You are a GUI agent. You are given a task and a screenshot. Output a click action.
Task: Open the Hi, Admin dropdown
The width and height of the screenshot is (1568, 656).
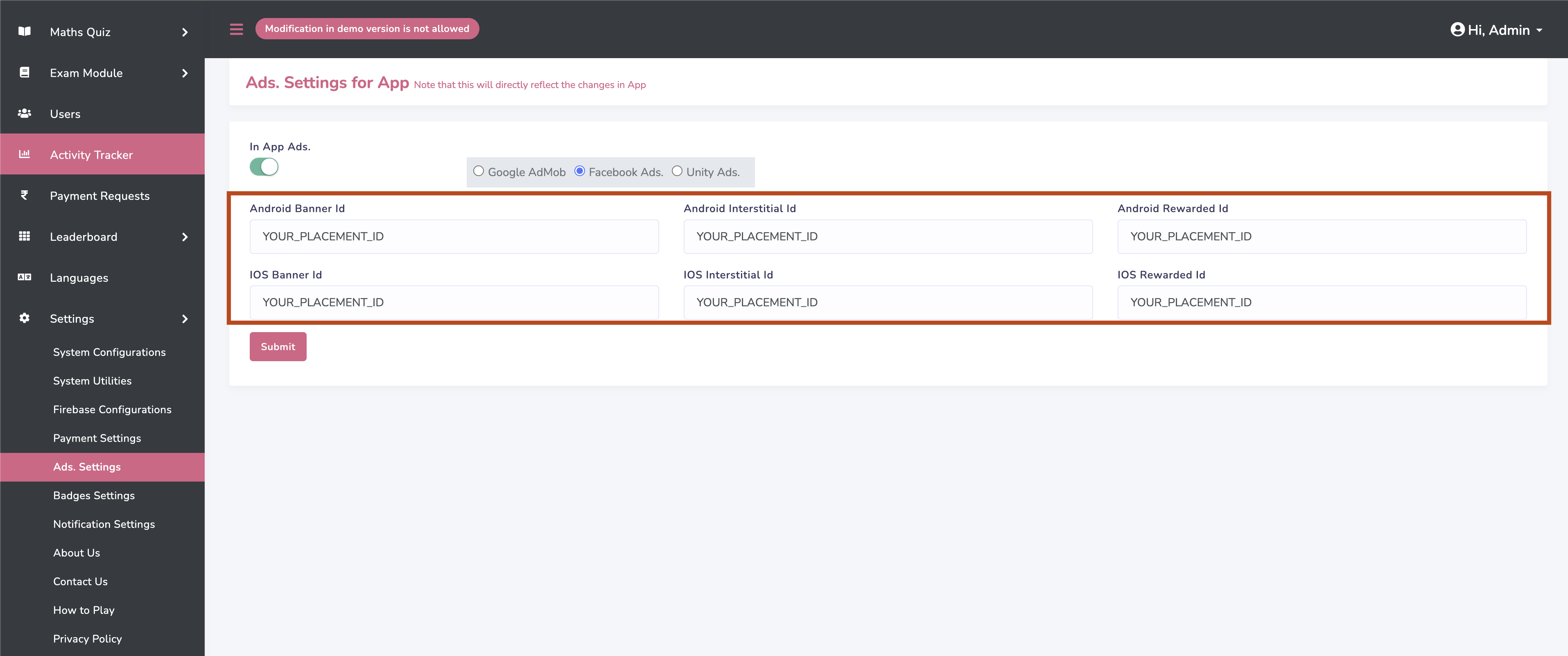[x=1497, y=30]
